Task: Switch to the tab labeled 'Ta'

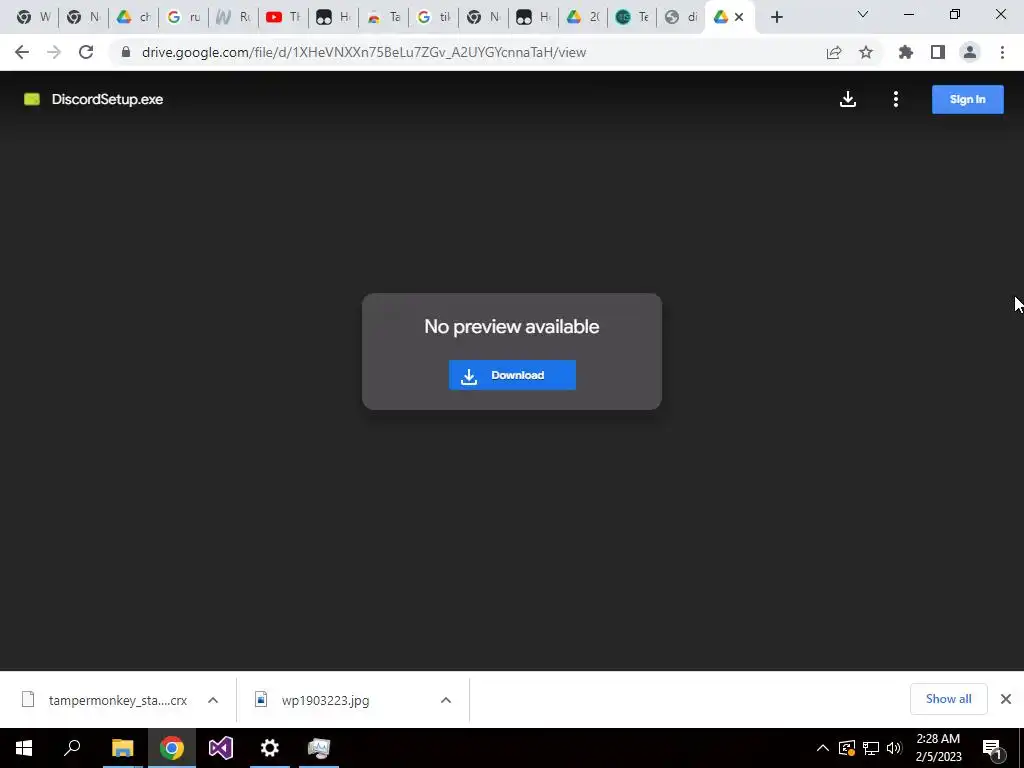Action: pyautogui.click(x=383, y=17)
